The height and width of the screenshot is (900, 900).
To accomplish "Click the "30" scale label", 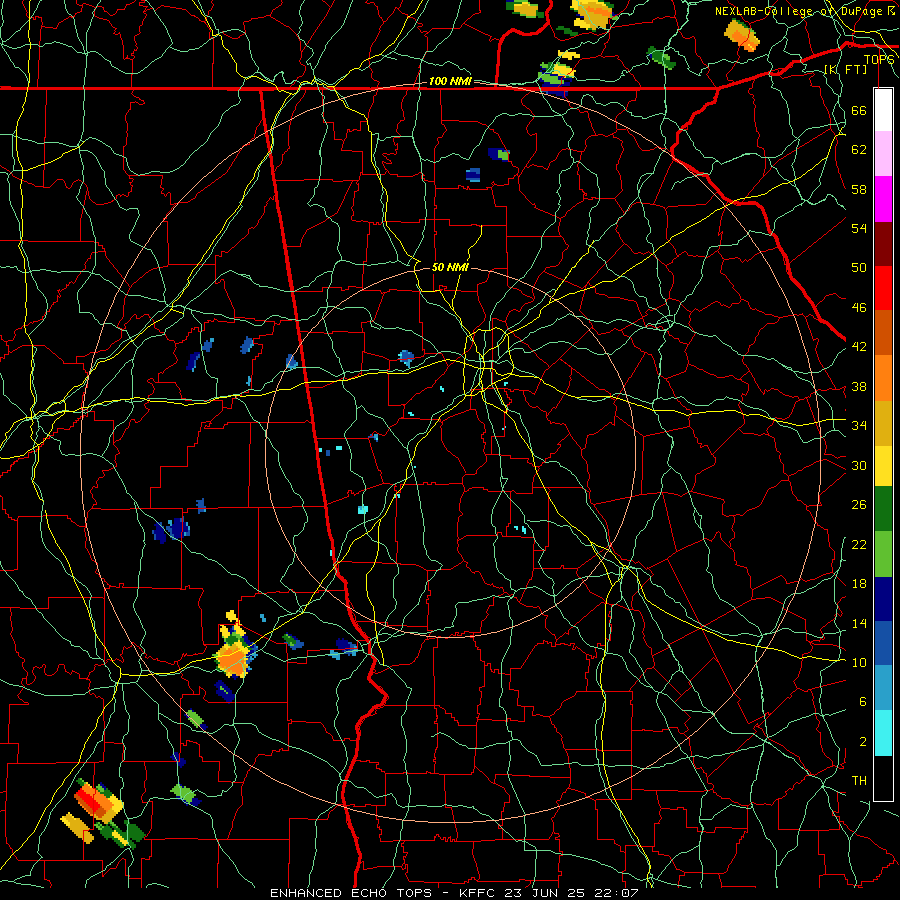I will pyautogui.click(x=859, y=465).
